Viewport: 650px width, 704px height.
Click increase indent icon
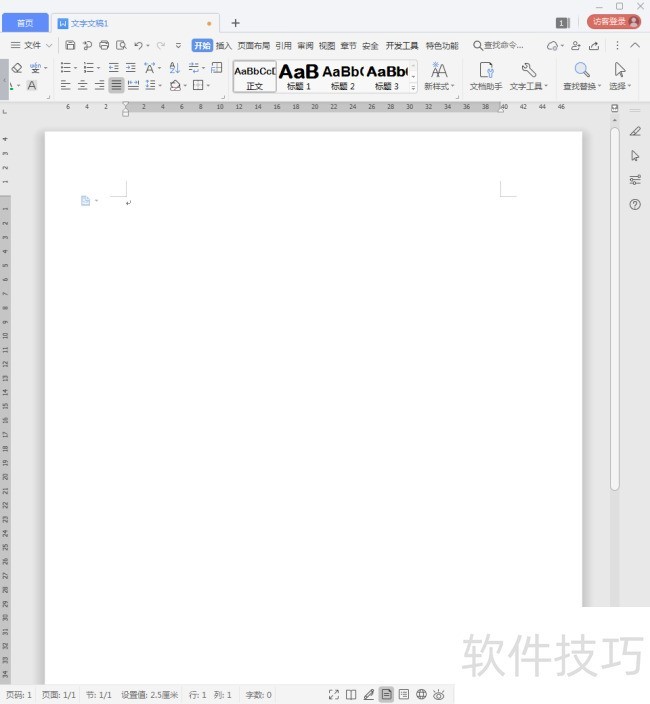point(131,68)
